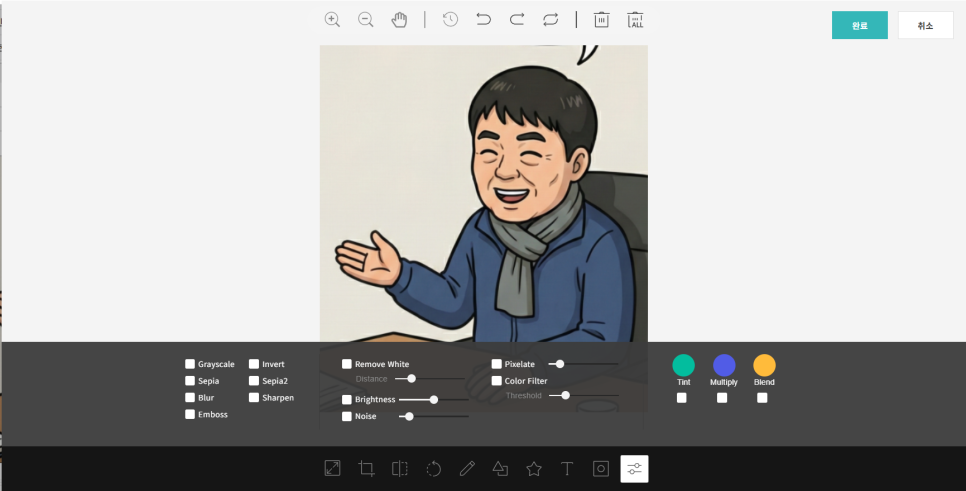Pick the green Tint color swatch
The image size is (966, 491).
click(x=684, y=365)
